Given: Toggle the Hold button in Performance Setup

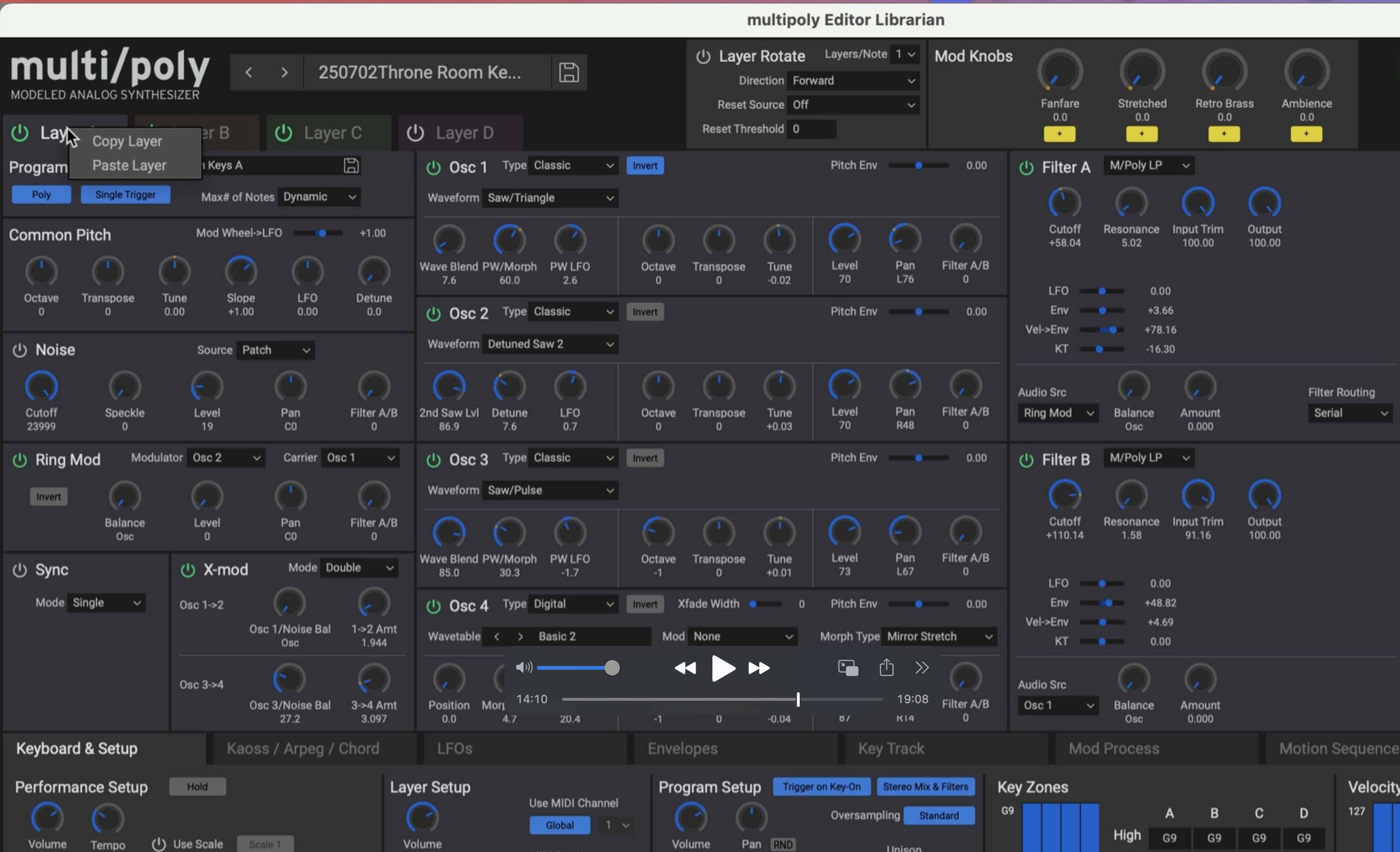Looking at the screenshot, I should point(198,787).
